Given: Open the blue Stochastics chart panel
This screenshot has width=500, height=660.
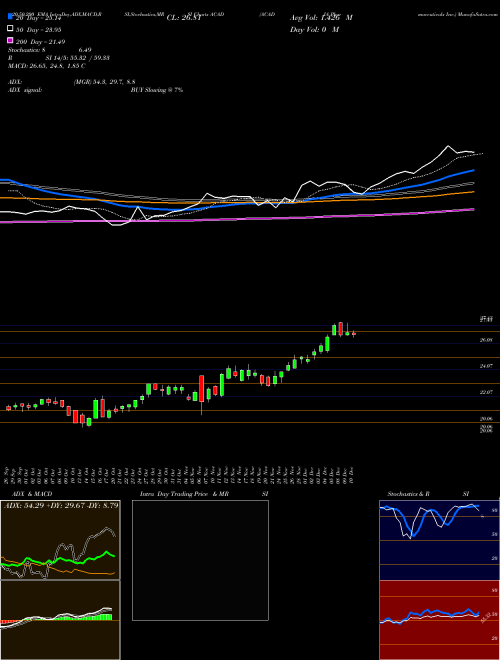Looking at the screenshot, I should pos(439,540).
